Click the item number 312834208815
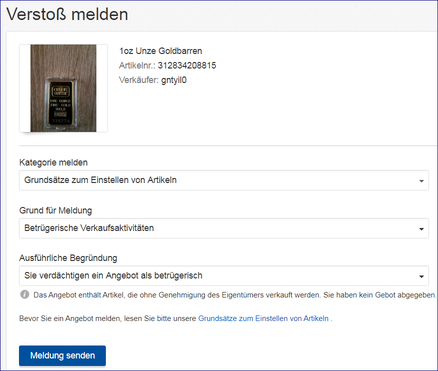Image resolution: width=438 pixels, height=371 pixels. point(187,65)
